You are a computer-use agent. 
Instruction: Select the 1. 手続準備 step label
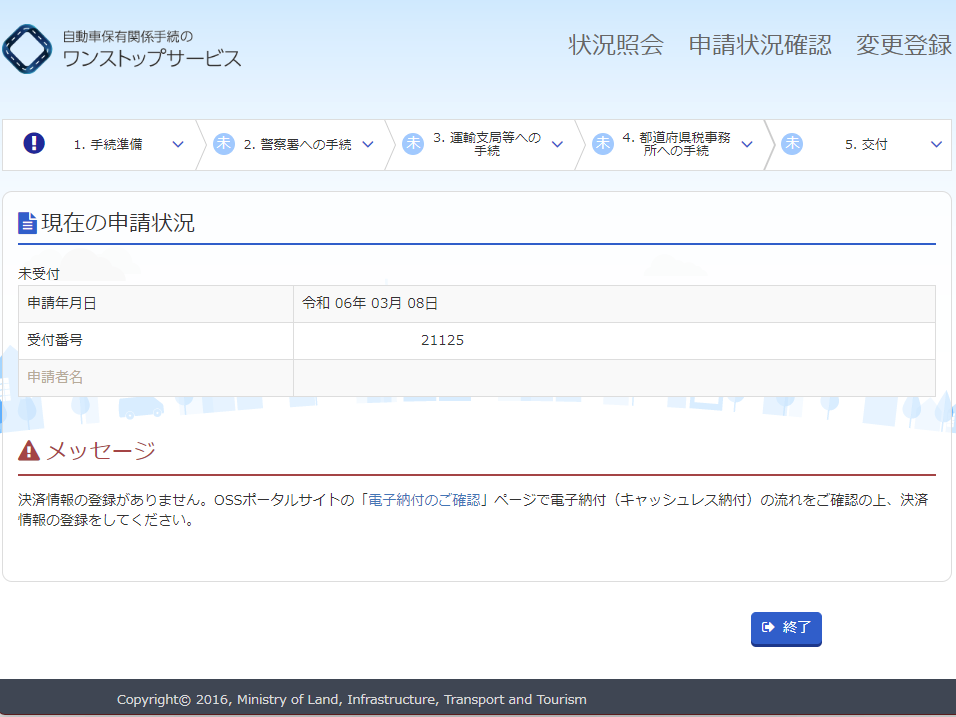point(108,144)
